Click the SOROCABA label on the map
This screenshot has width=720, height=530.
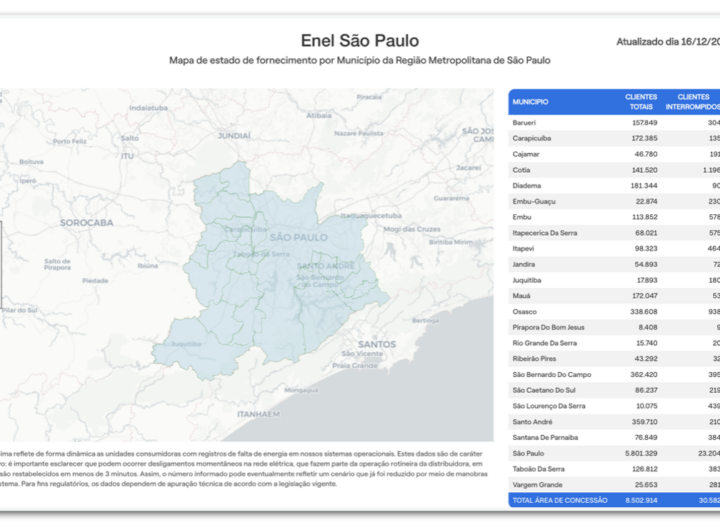[x=86, y=222]
